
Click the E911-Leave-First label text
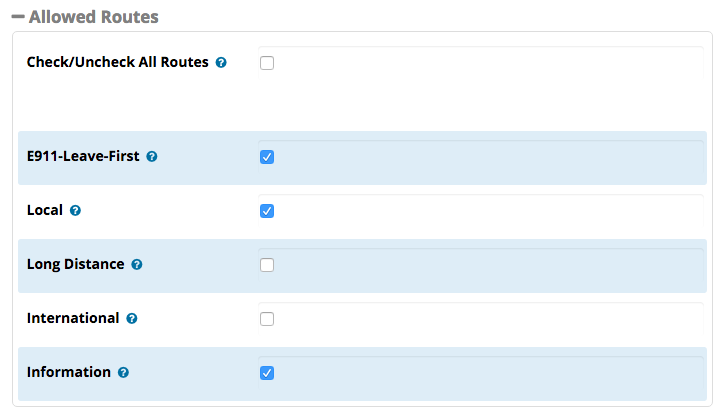[83, 156]
